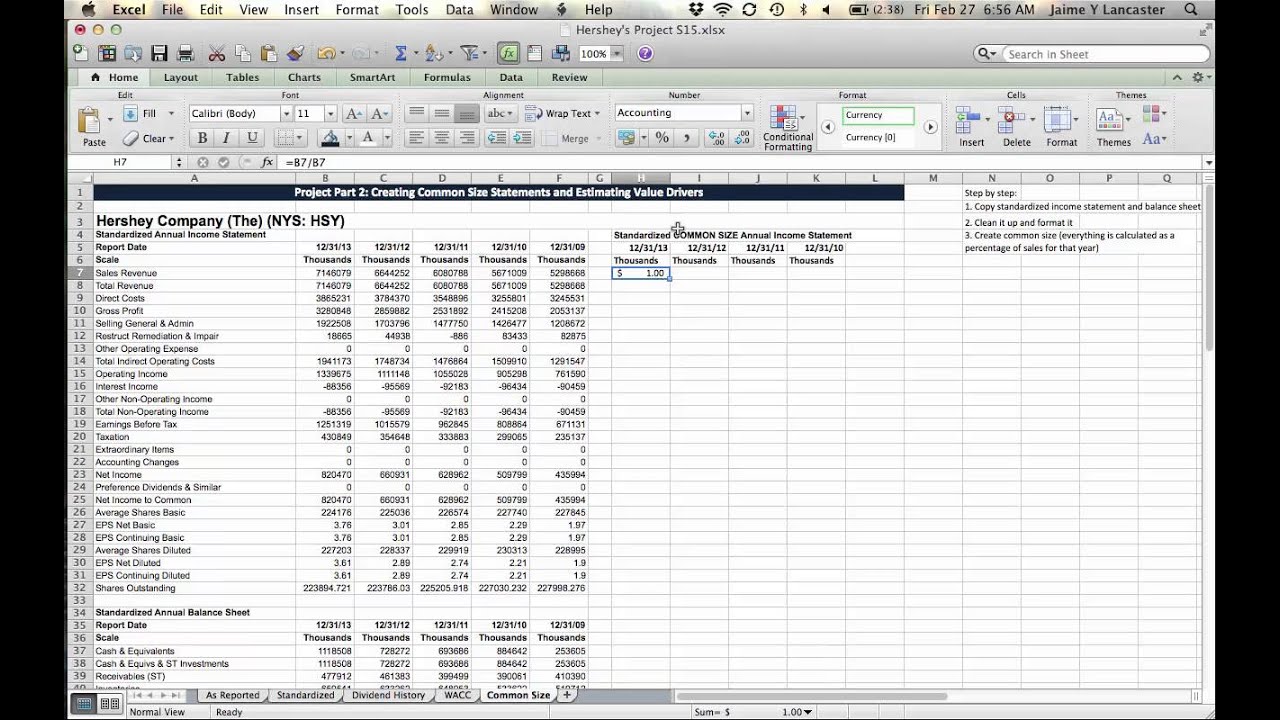Expand the Clear options dropdown
The width and height of the screenshot is (1280, 720).
(171, 139)
